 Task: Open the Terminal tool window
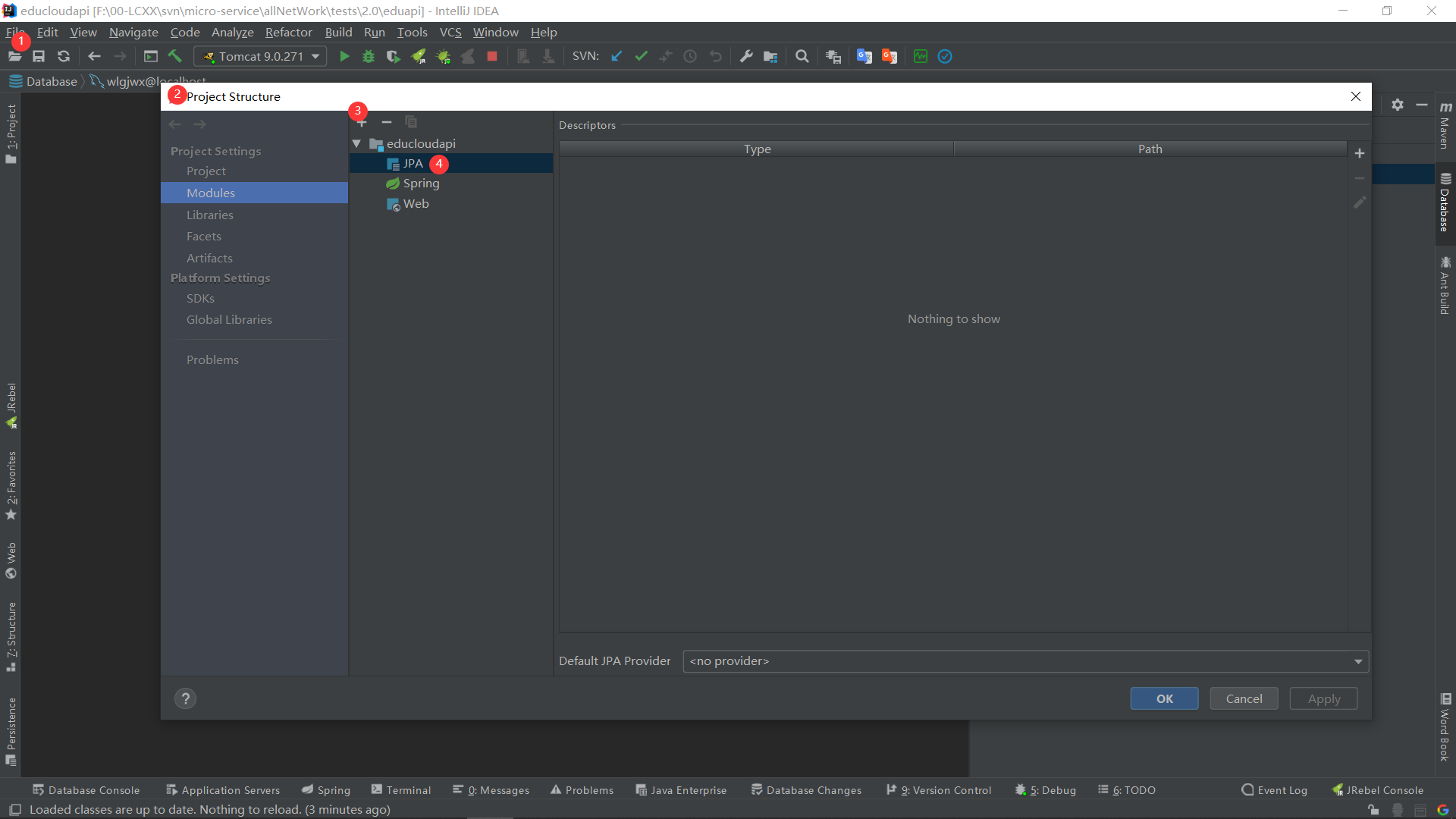[401, 790]
